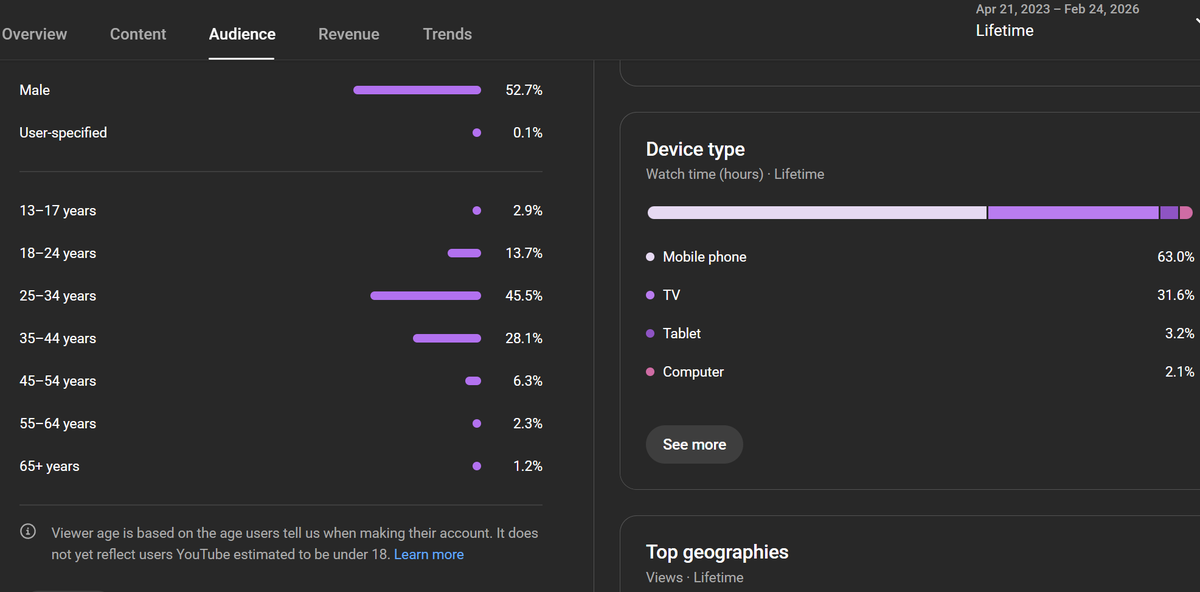This screenshot has height=592, width=1200.
Task: Click the See more button under Device type
Action: (694, 444)
